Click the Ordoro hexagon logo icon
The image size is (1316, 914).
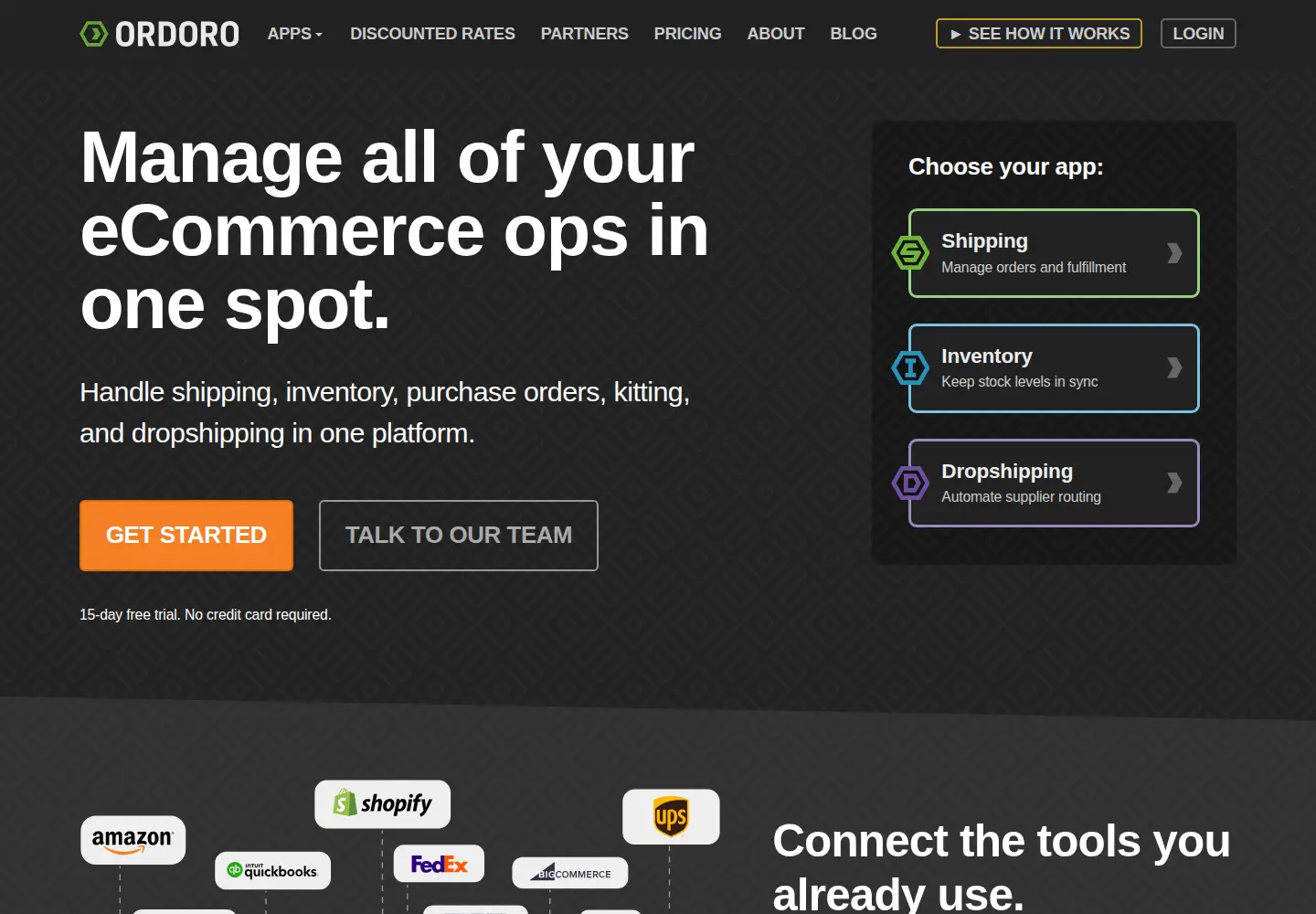(x=94, y=34)
